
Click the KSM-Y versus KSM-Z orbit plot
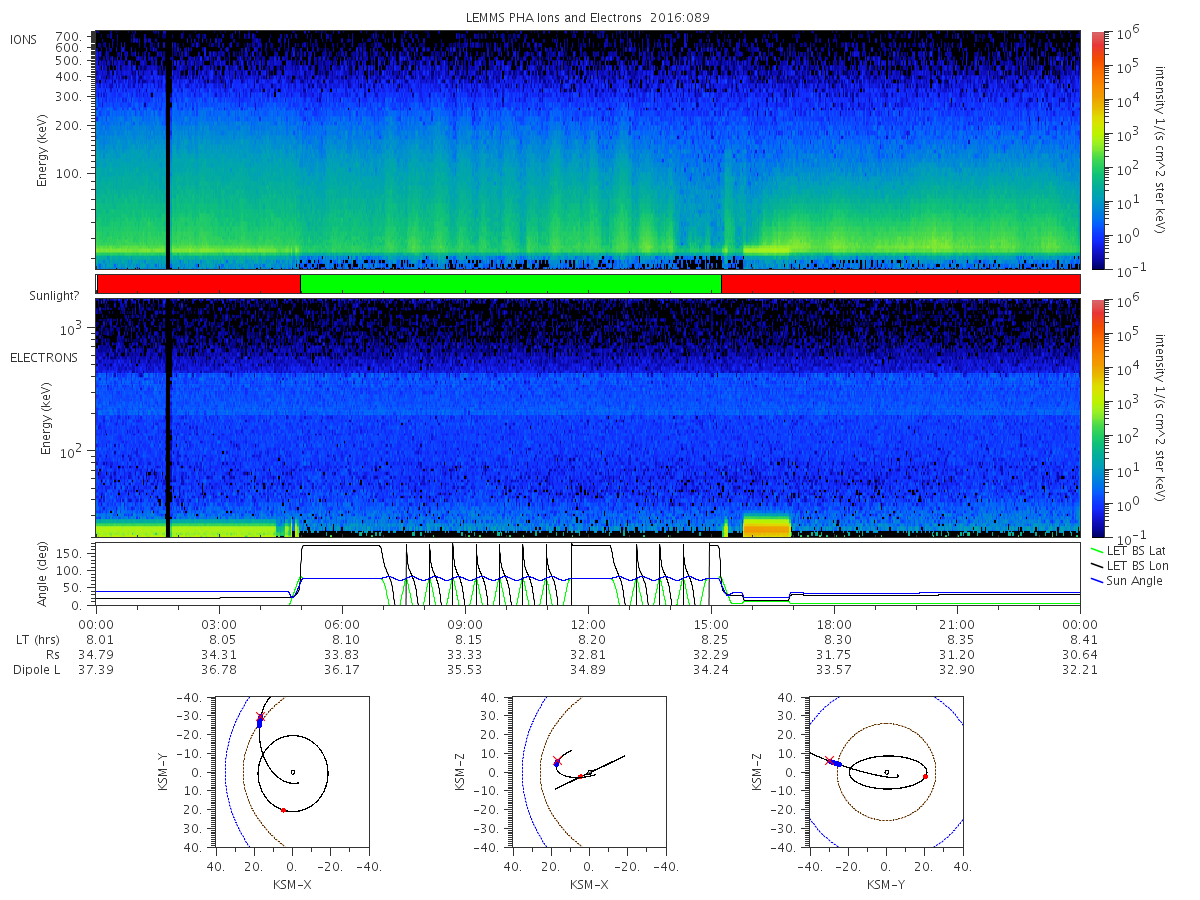pos(886,772)
